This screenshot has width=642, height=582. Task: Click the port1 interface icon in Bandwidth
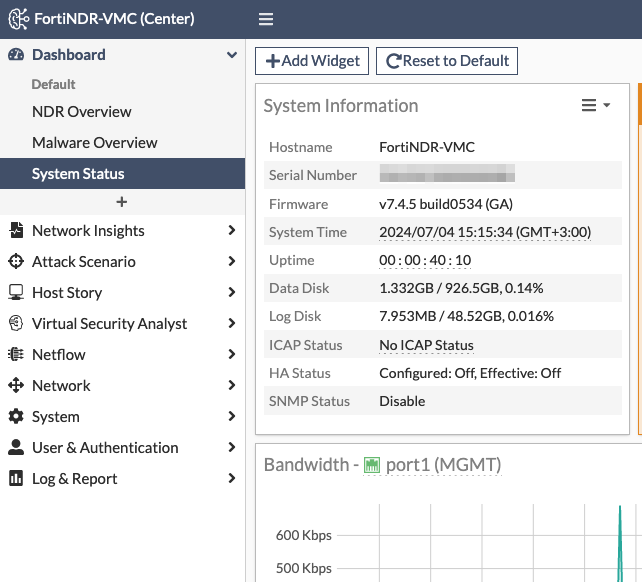[x=372, y=465]
